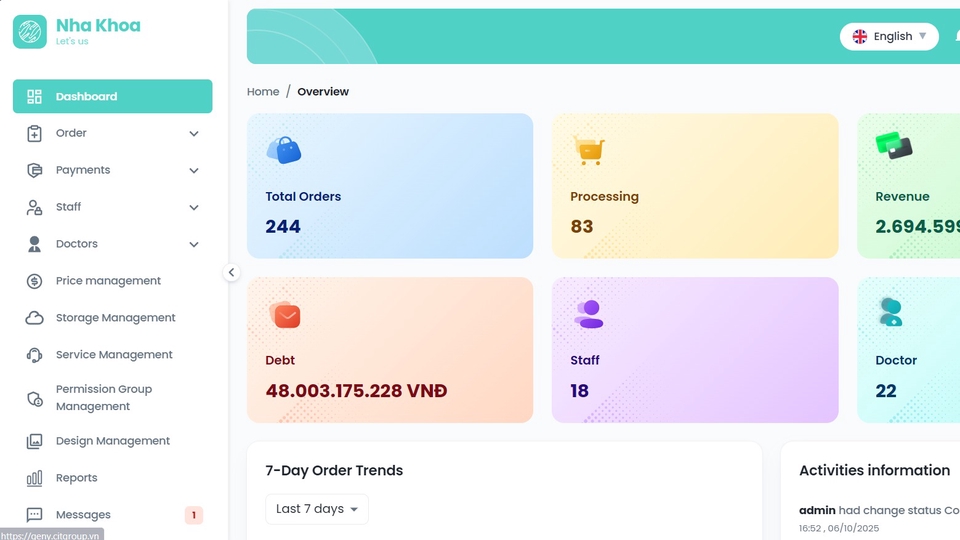
Task: Expand the Doctors submenu chevron
Action: tap(194, 244)
